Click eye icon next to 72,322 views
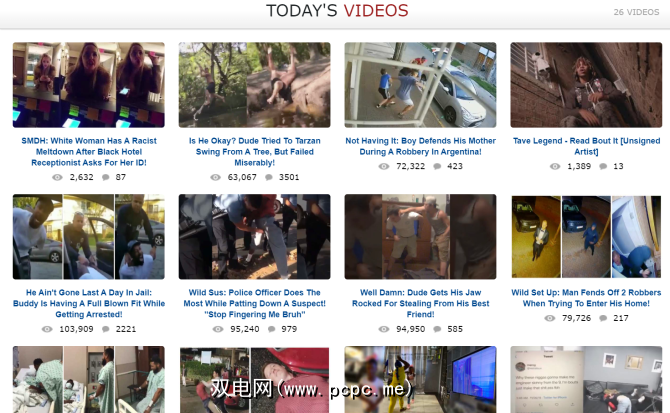The height and width of the screenshot is (413, 670). tap(384, 166)
